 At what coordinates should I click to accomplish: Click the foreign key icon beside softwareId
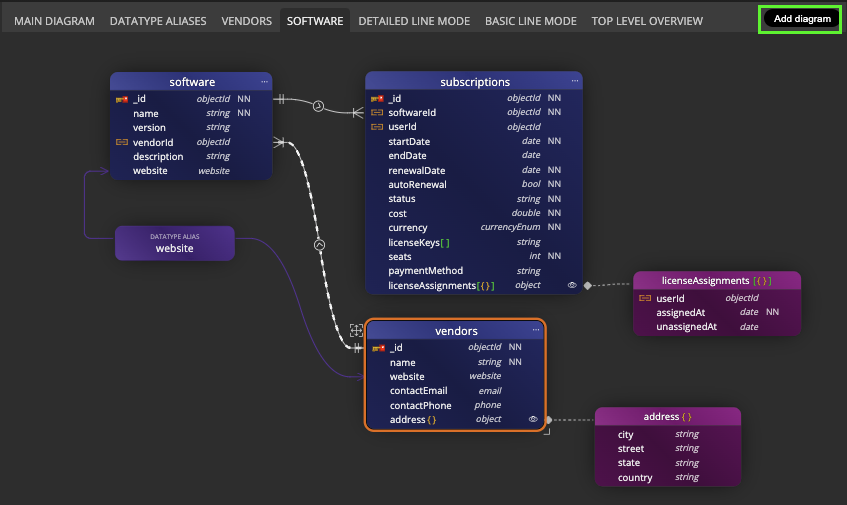[x=377, y=113]
